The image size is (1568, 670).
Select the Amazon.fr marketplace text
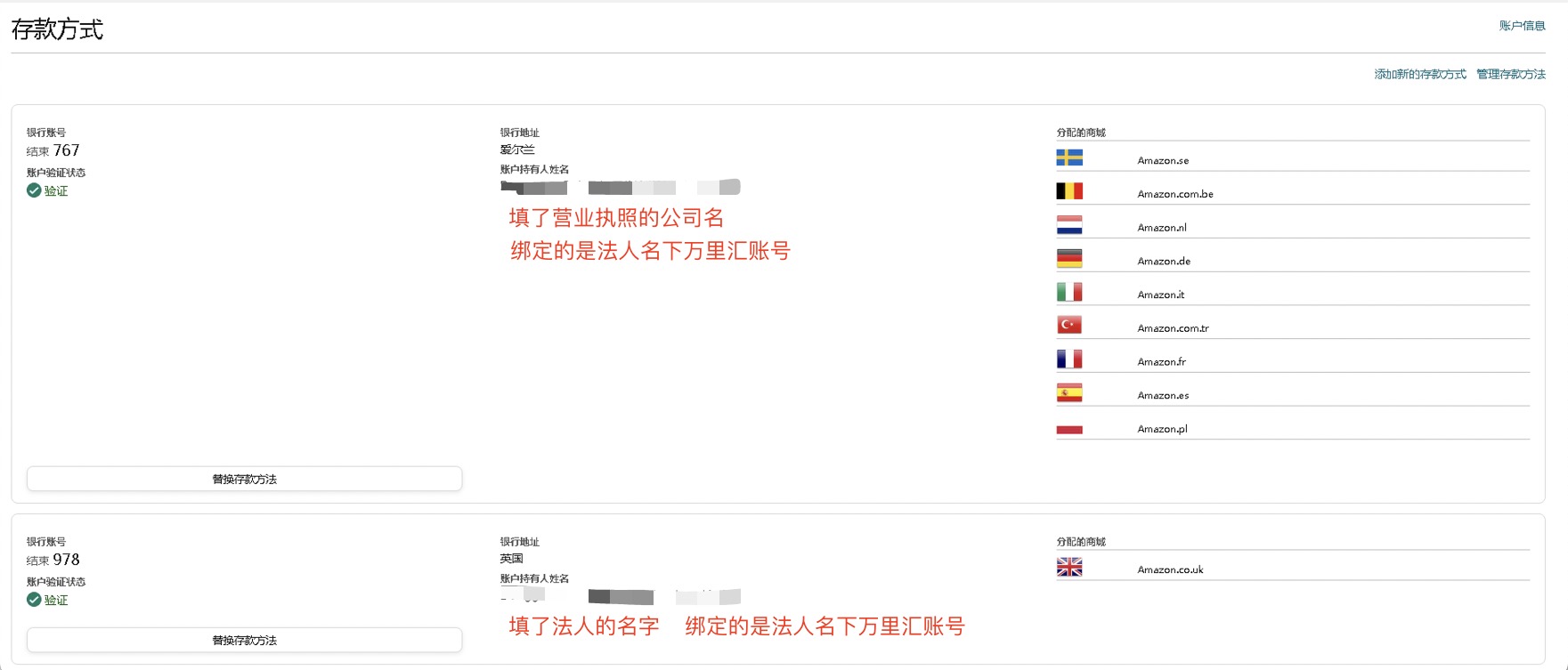click(1161, 362)
